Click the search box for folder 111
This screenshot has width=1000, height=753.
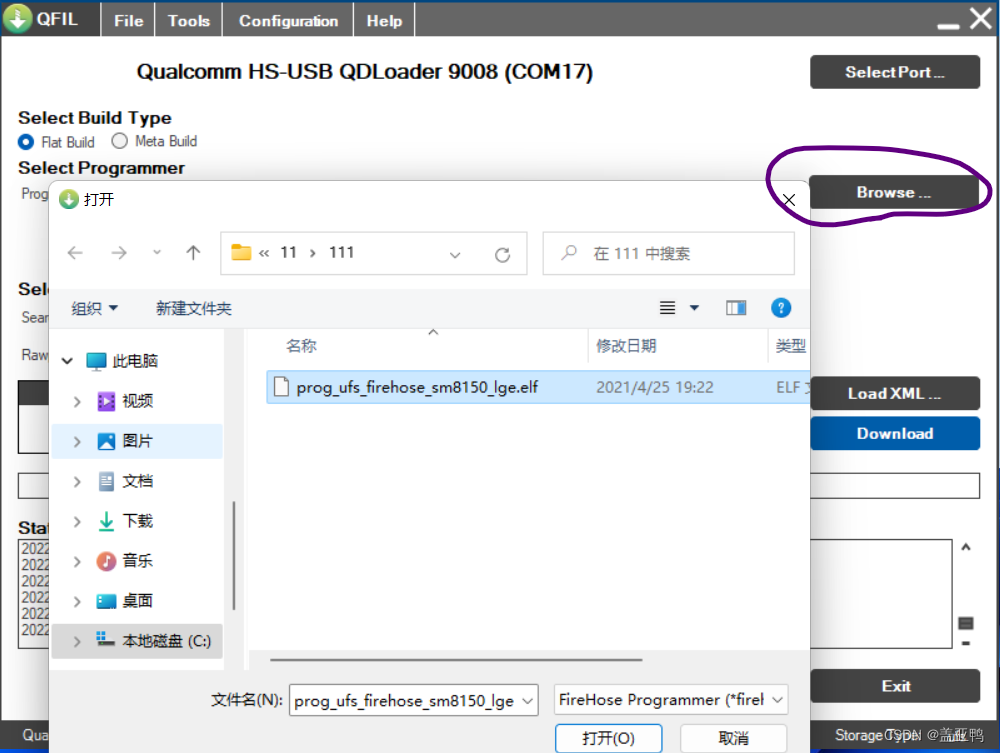[668, 253]
